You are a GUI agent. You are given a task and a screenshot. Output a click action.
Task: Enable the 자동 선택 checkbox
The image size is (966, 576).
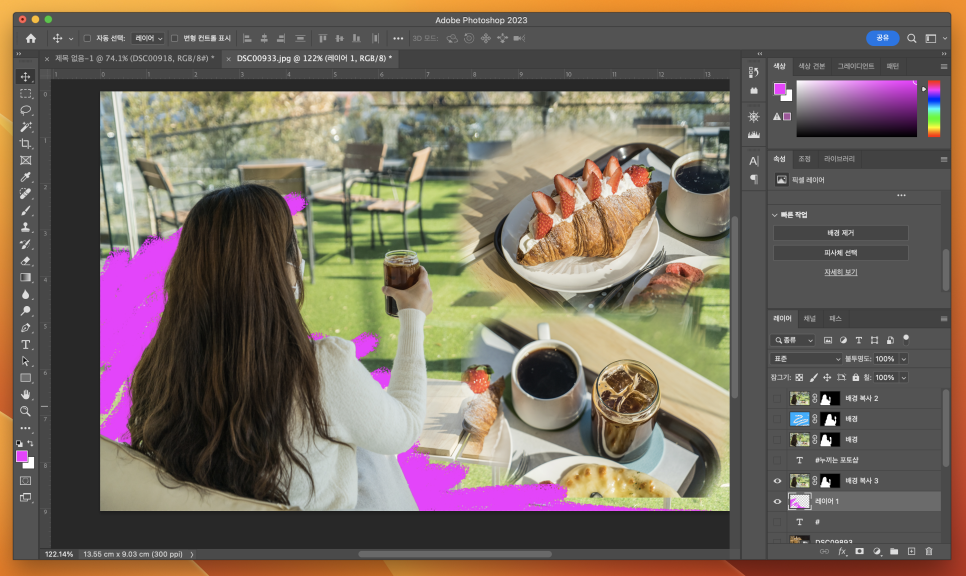pos(87,38)
